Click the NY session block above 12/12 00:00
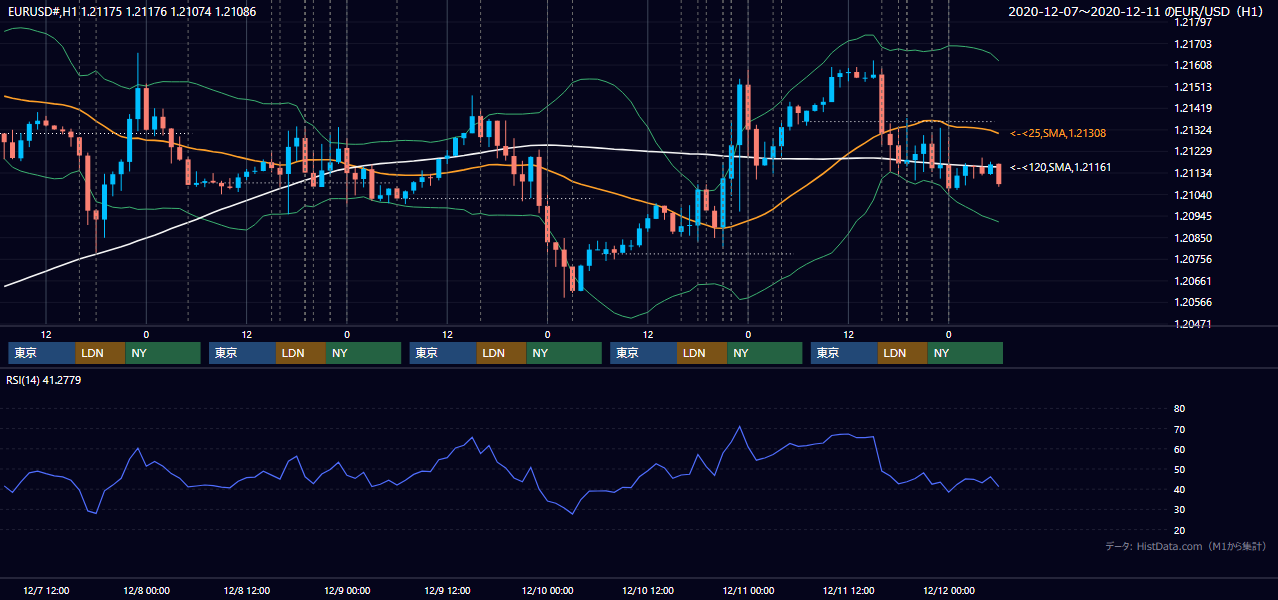Viewport: 1278px width, 600px height. tap(965, 353)
